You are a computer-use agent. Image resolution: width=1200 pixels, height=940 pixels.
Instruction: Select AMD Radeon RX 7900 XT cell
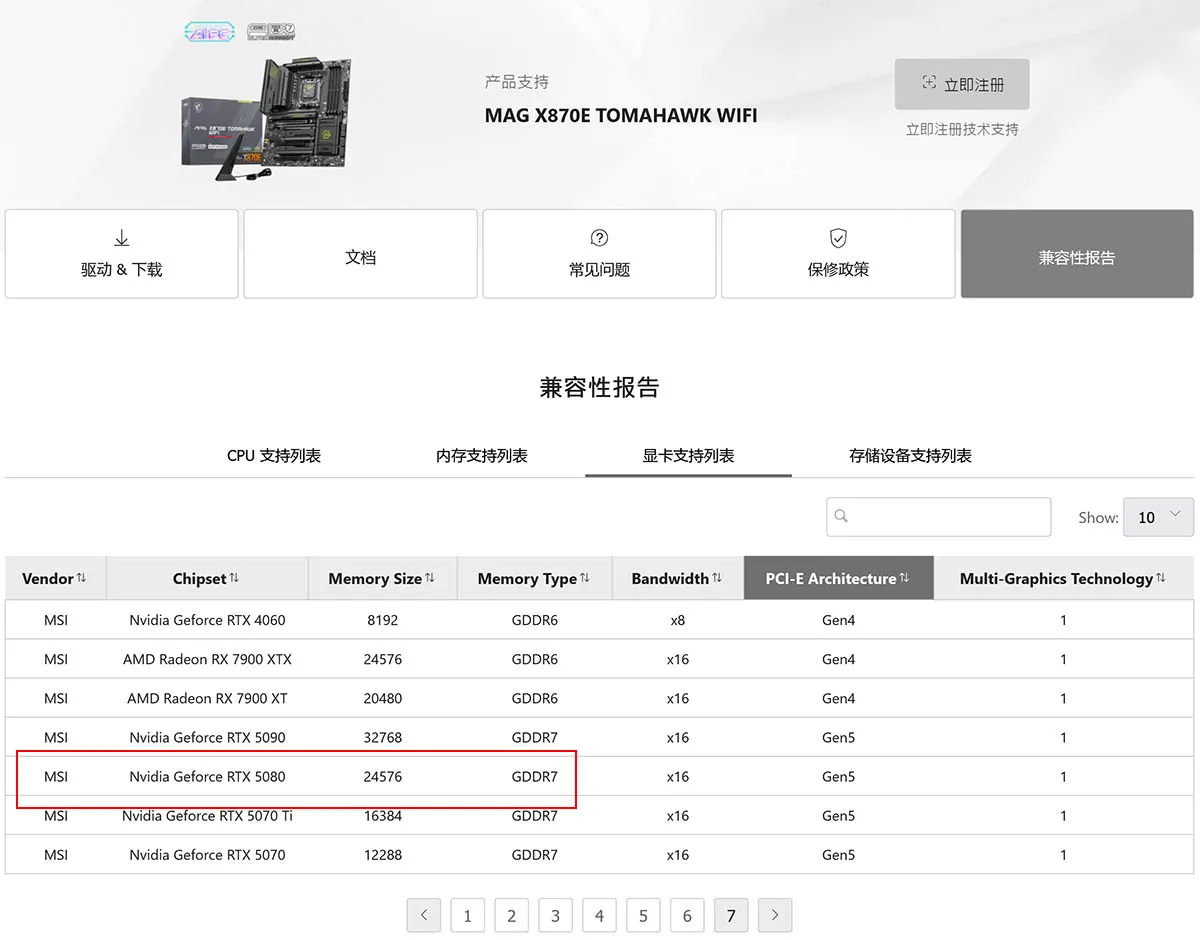(x=207, y=698)
